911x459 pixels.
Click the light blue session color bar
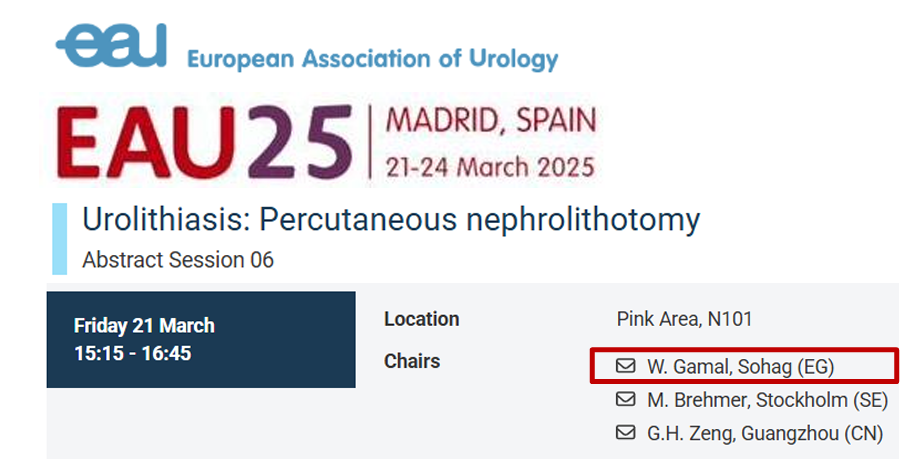coord(59,238)
